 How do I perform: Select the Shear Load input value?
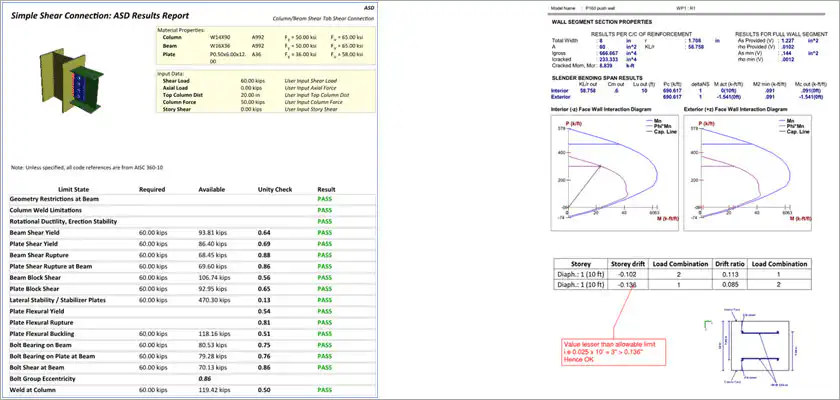point(251,81)
